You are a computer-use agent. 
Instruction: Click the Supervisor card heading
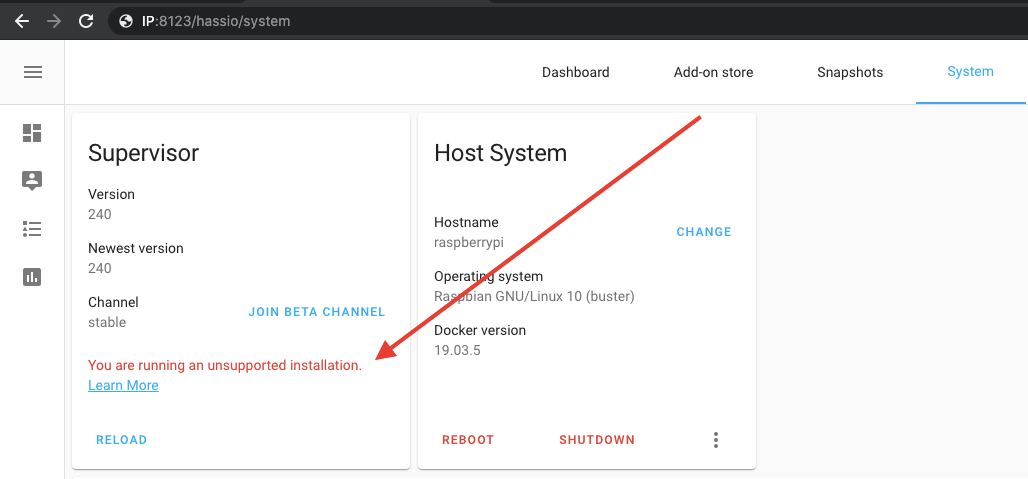point(144,153)
